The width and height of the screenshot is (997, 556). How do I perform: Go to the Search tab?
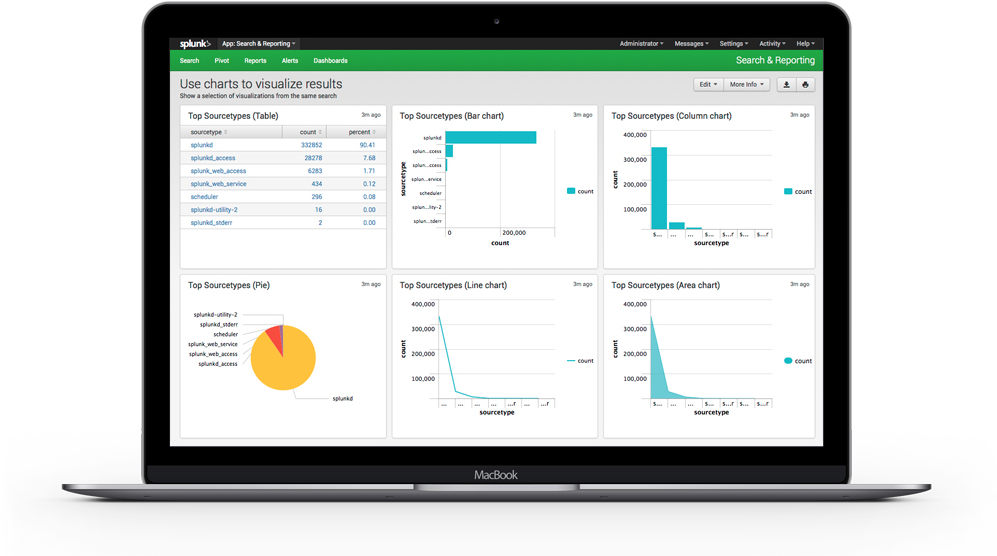coord(189,61)
